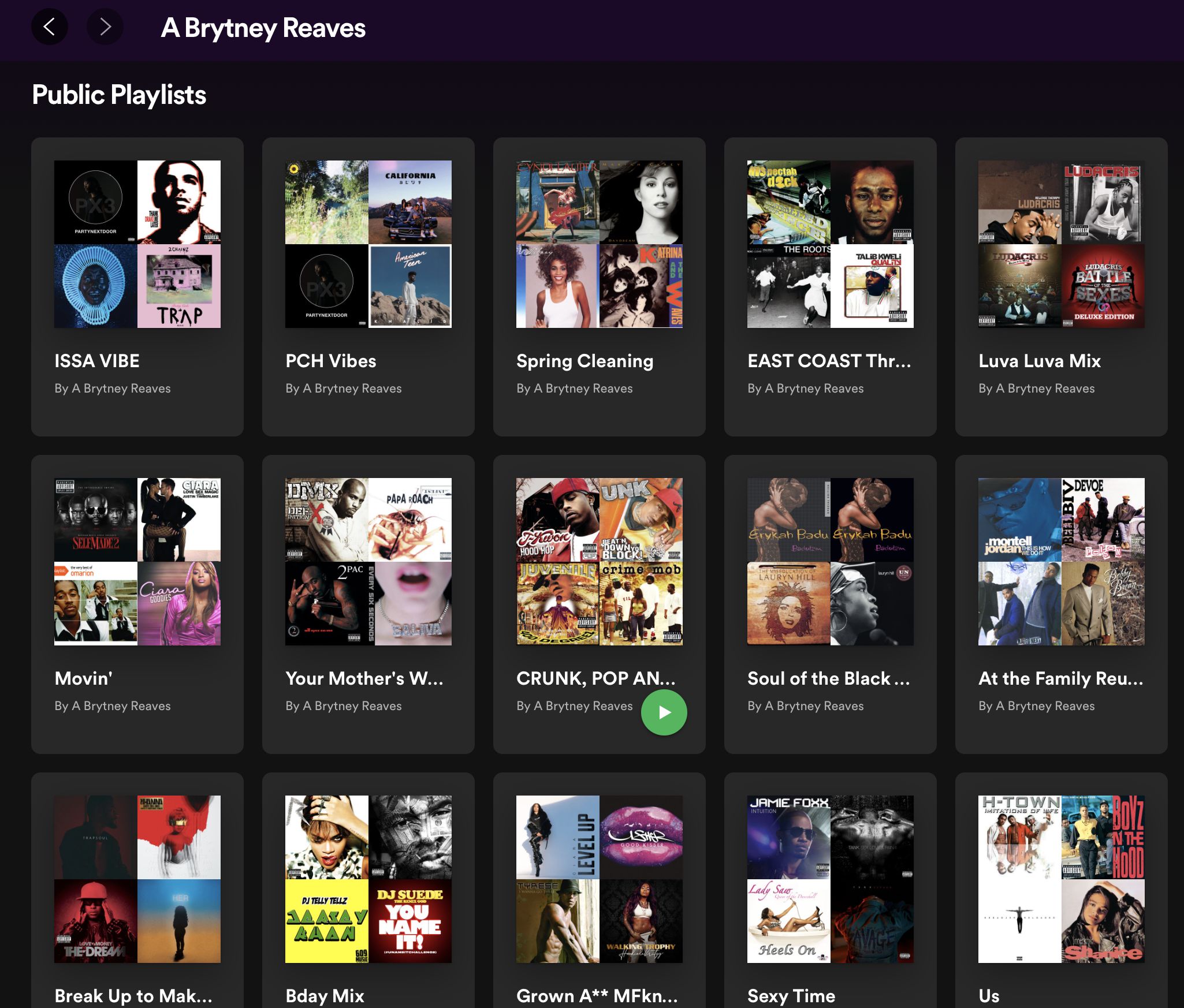Click the At the Family Reu... title
Viewport: 1184px width, 1008px height.
[1061, 678]
